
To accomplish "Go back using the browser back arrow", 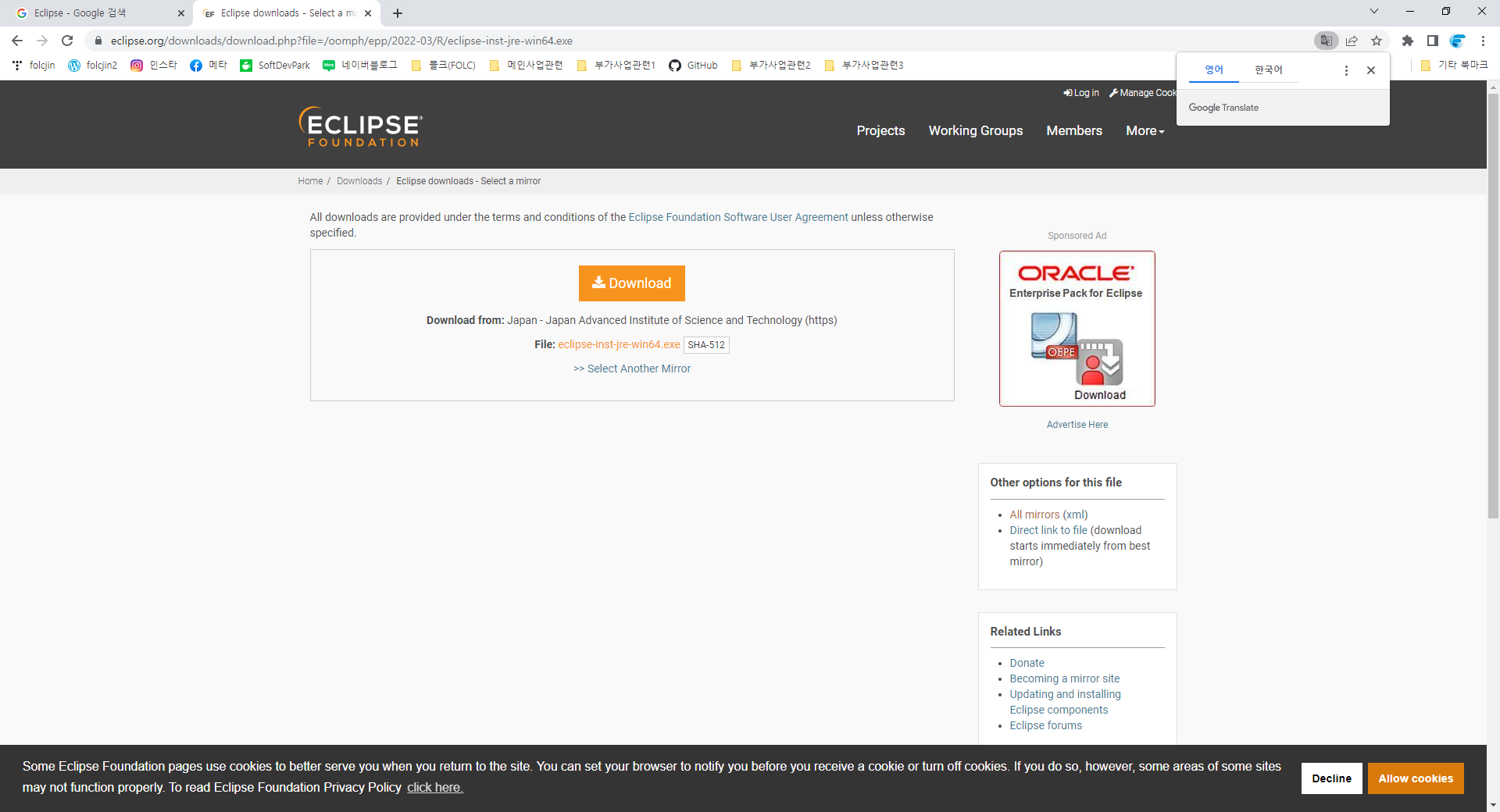I will [17, 41].
